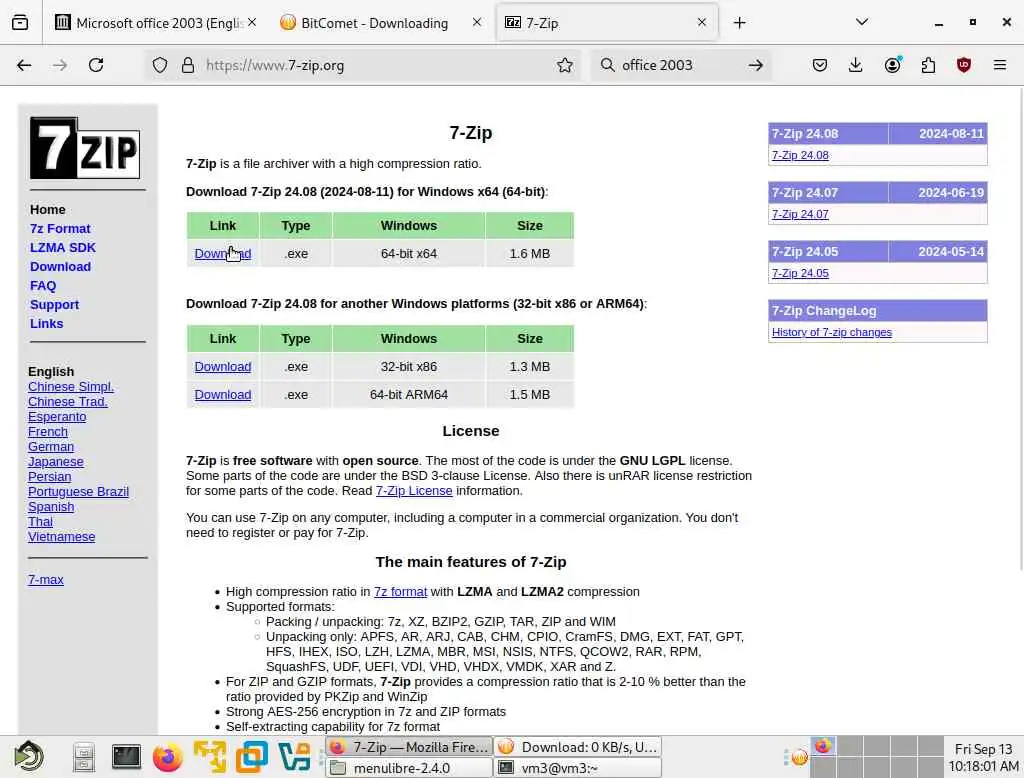The width and height of the screenshot is (1024, 778).
Task: Open a new browser tab
Action: coord(739,23)
